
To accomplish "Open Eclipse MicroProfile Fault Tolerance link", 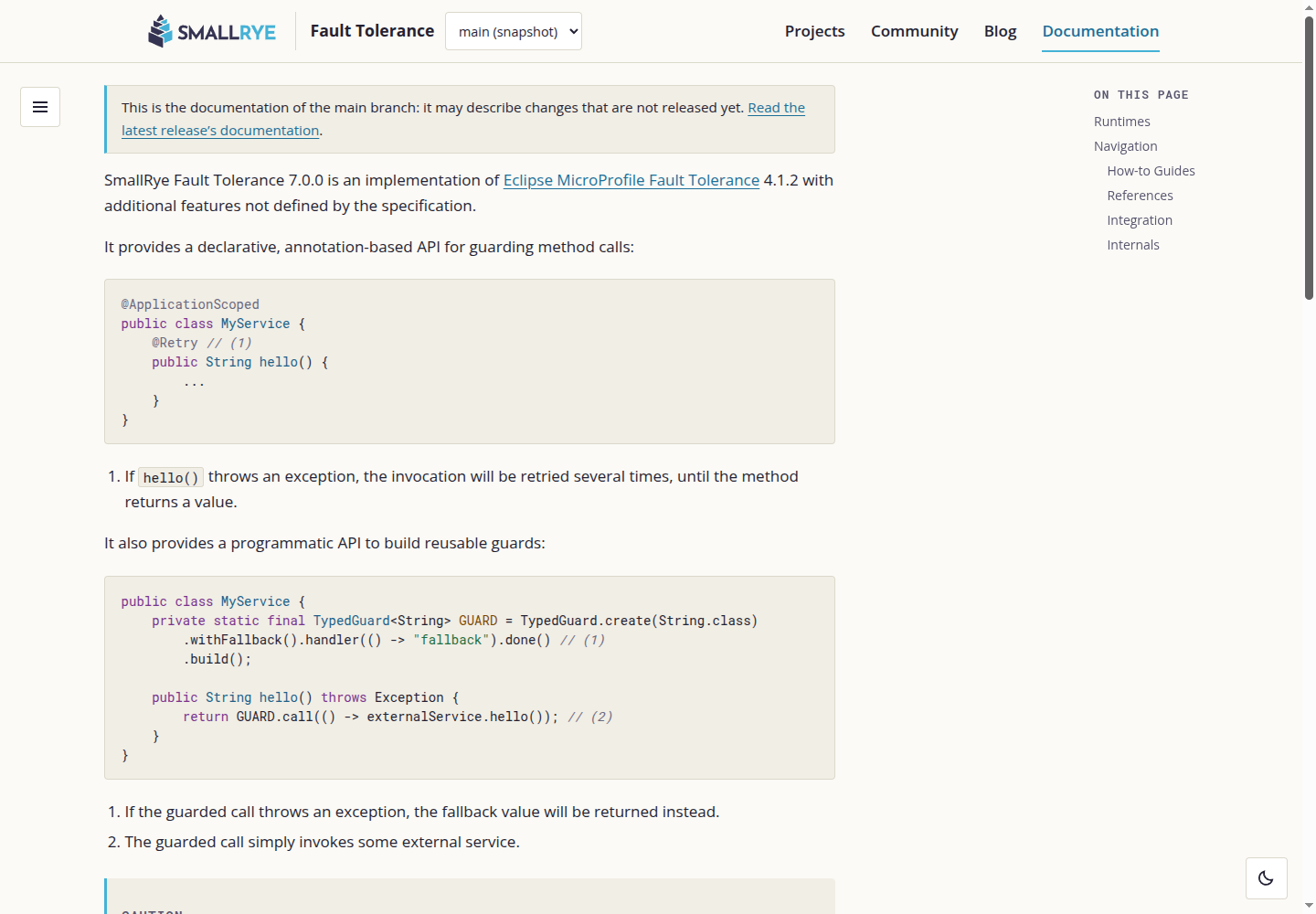I will coord(631,180).
